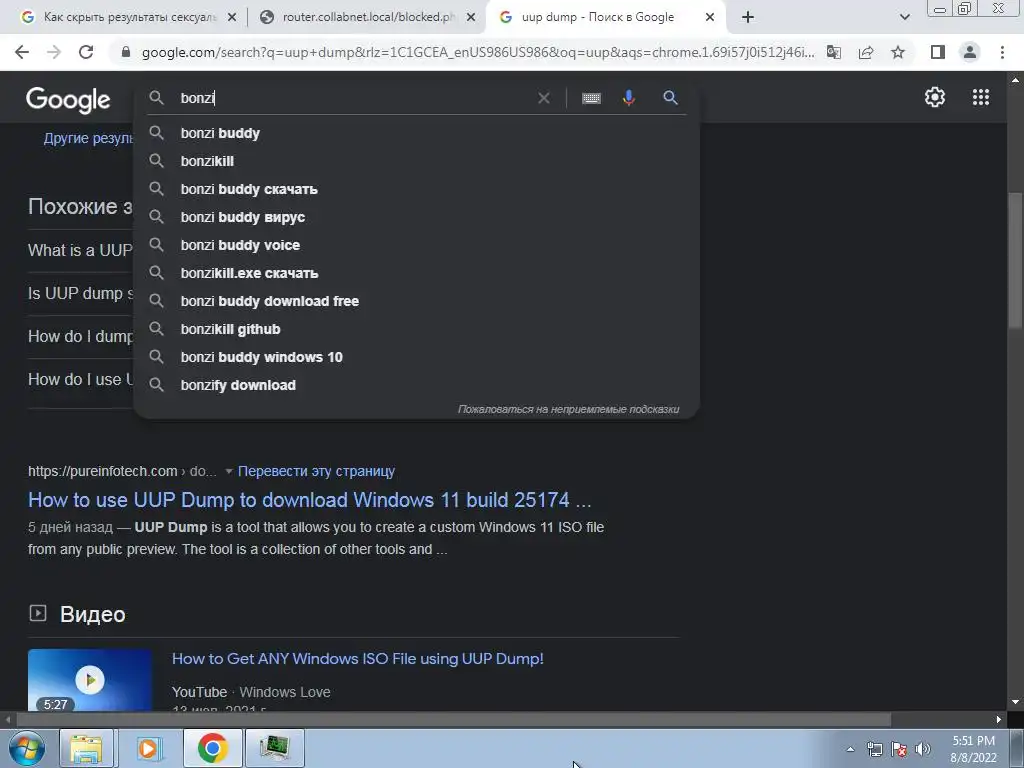Click the Google logo

pos(68,100)
